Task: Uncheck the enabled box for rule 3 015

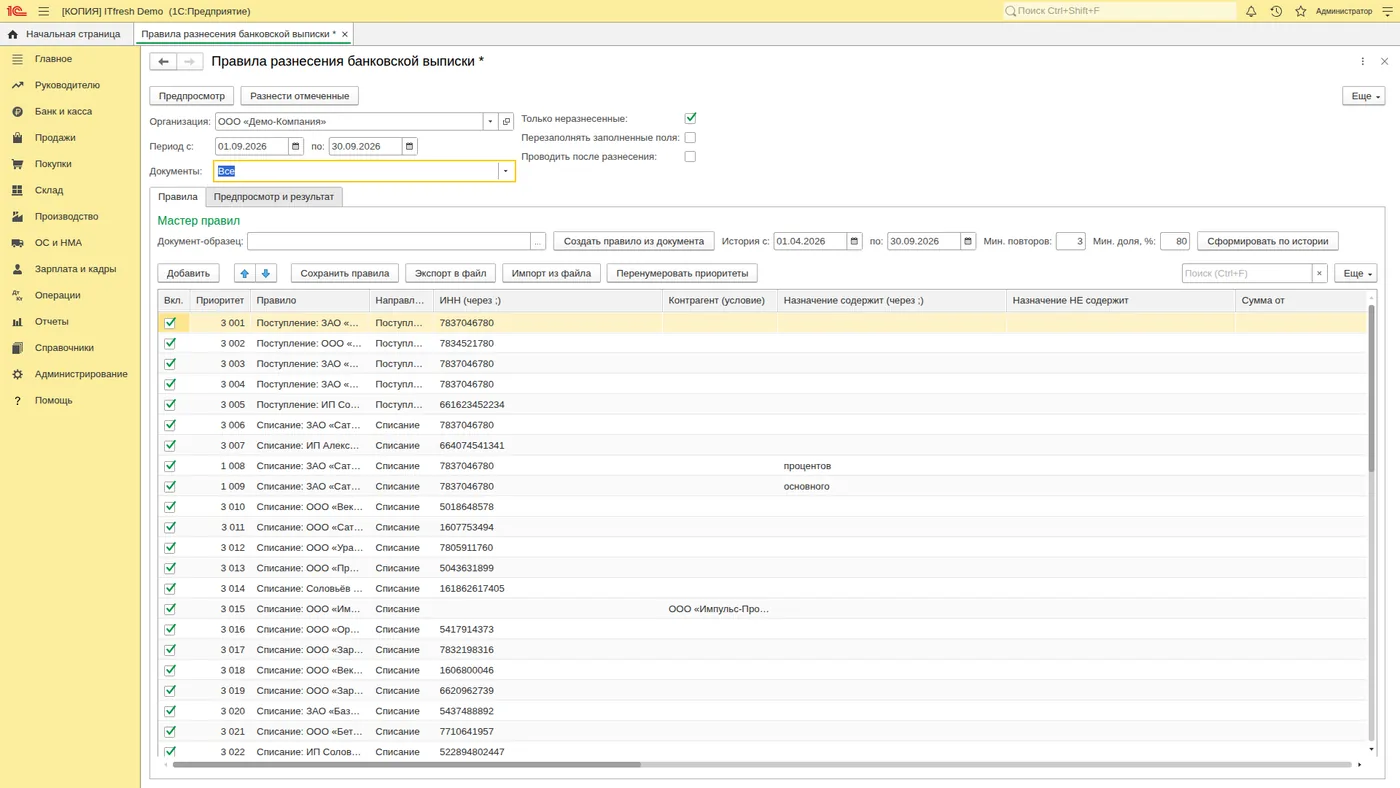Action: pos(170,609)
